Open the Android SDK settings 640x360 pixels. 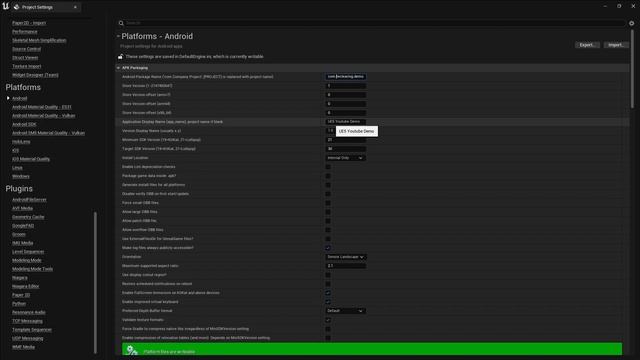pyautogui.click(x=24, y=124)
